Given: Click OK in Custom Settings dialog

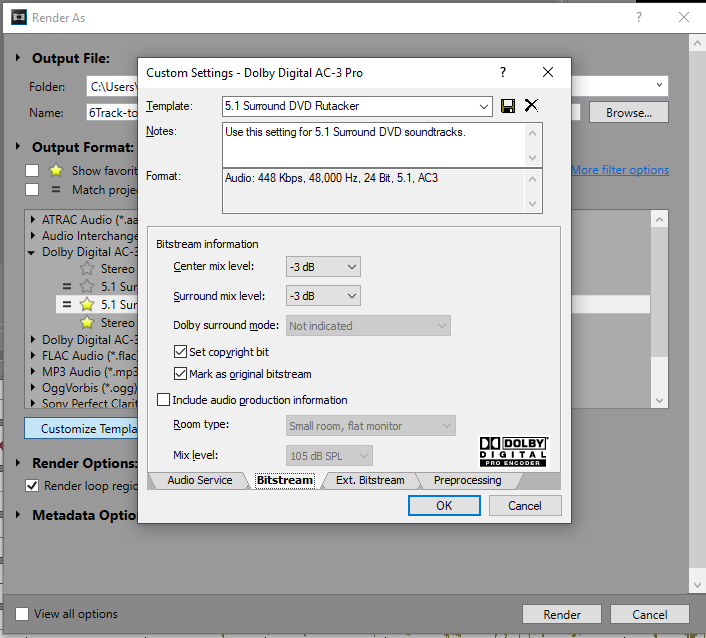Looking at the screenshot, I should (444, 506).
